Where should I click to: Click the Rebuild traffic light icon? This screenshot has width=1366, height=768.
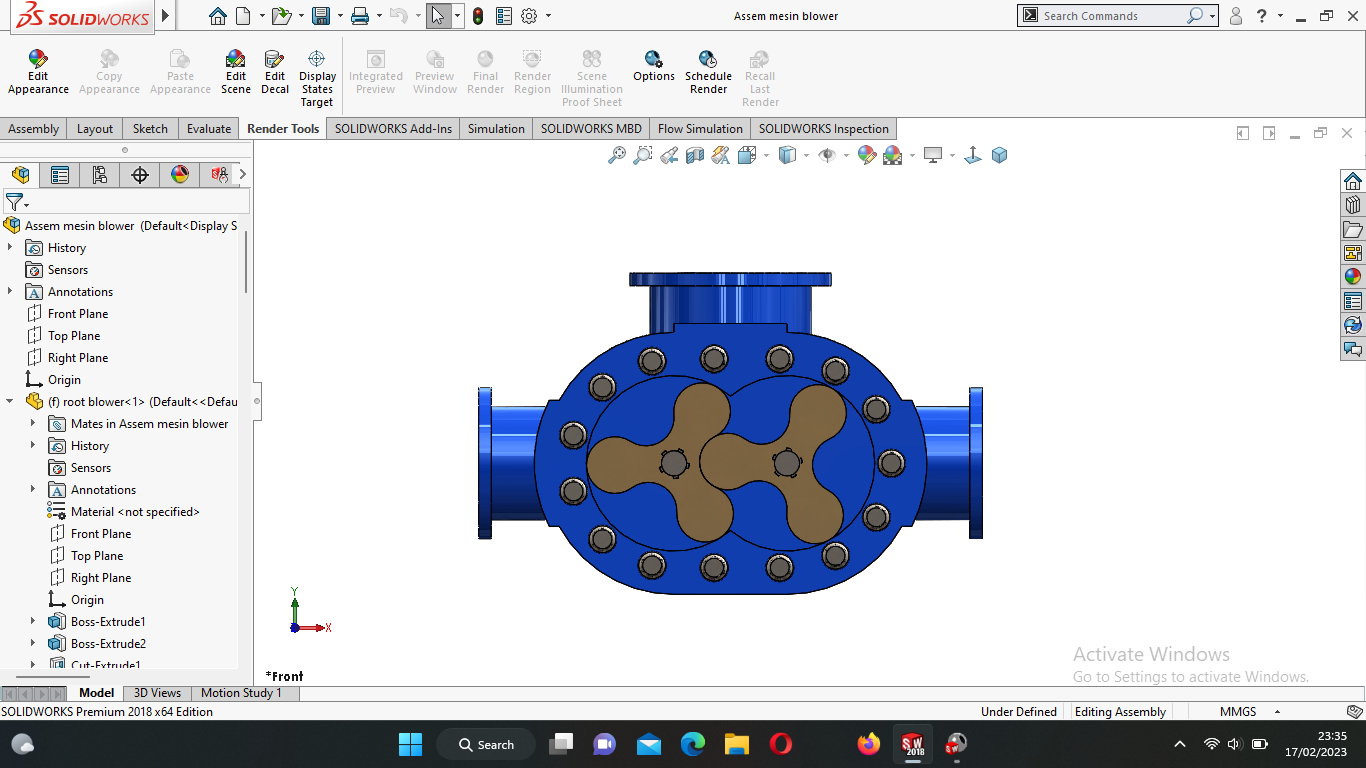click(478, 16)
